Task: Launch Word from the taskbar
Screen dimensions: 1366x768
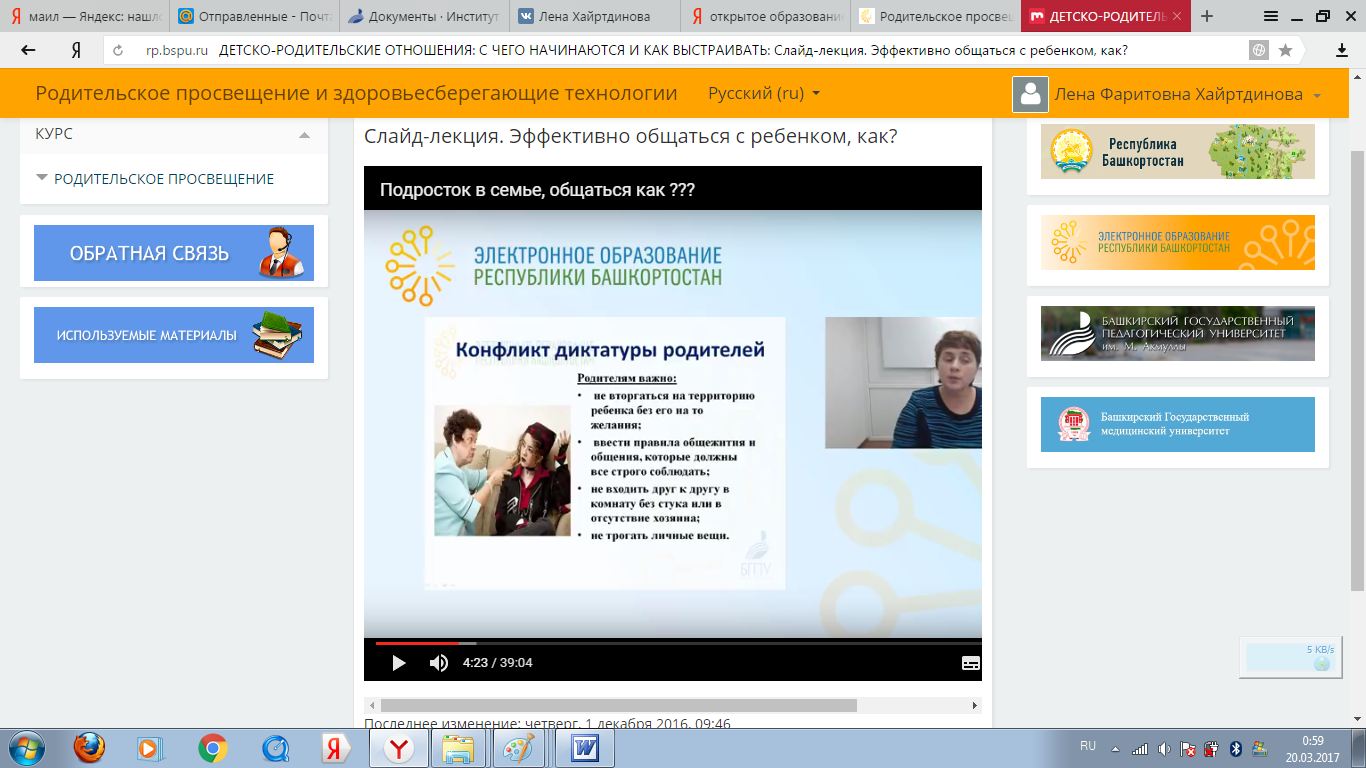Action: click(584, 747)
